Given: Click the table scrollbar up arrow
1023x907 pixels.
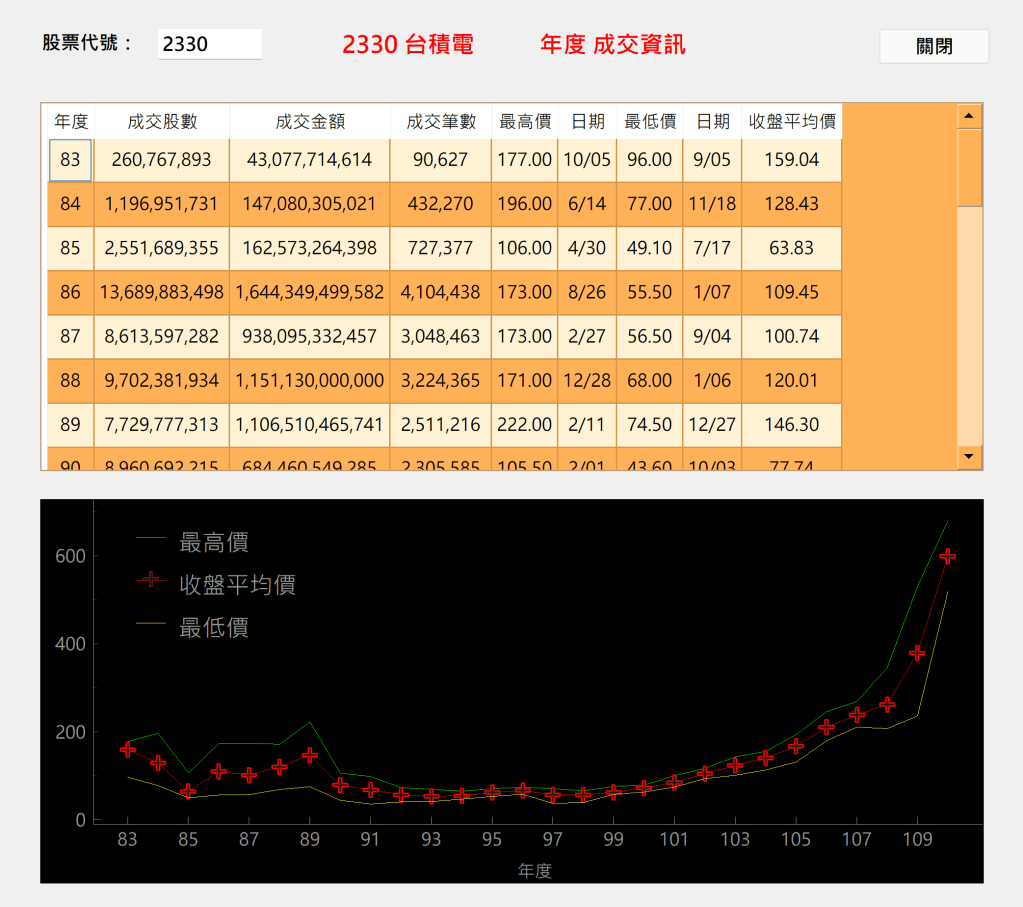Looking at the screenshot, I should [969, 116].
